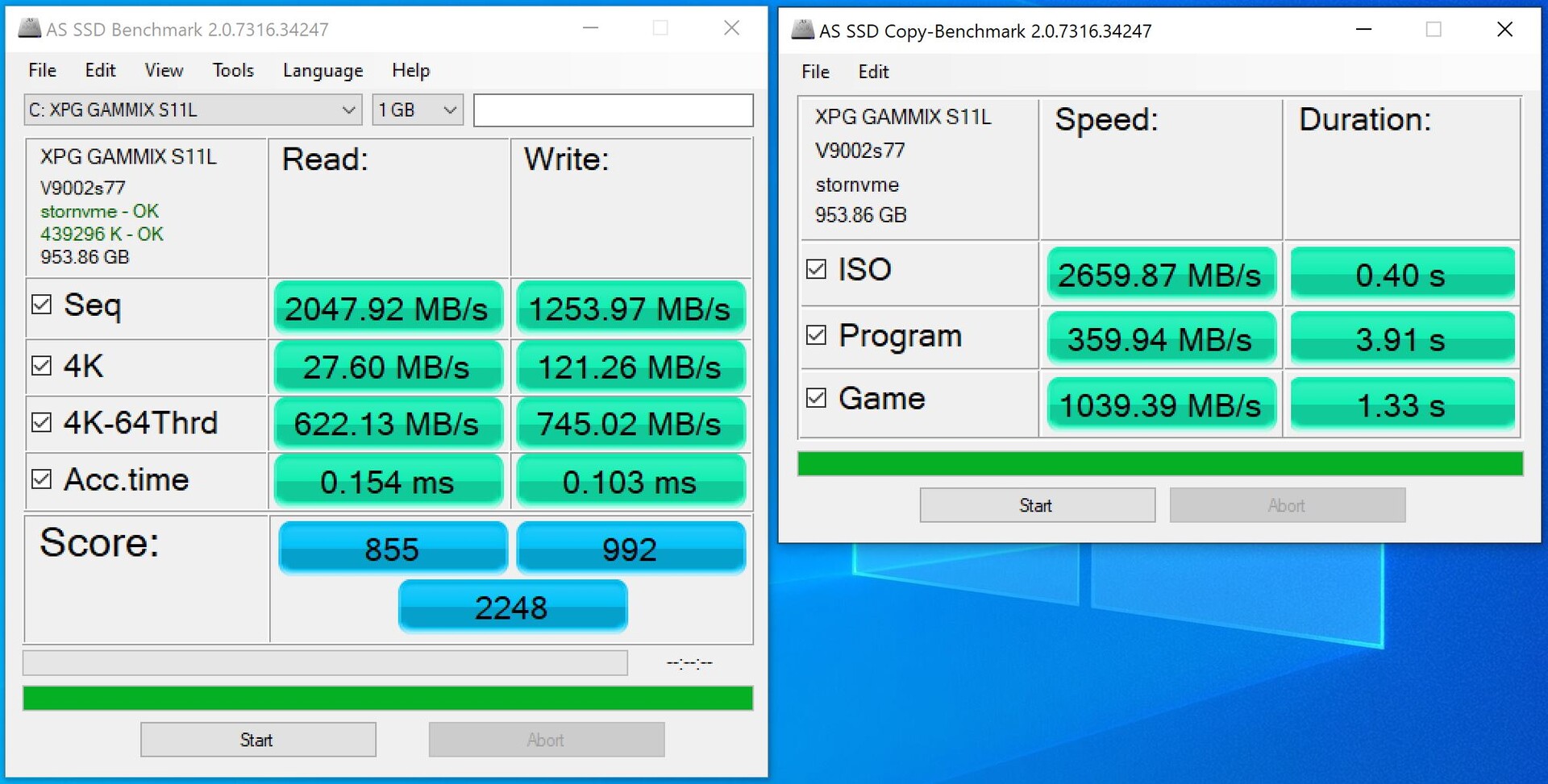Click the Speed: column header
The width and height of the screenshot is (1548, 784).
[x=1107, y=120]
